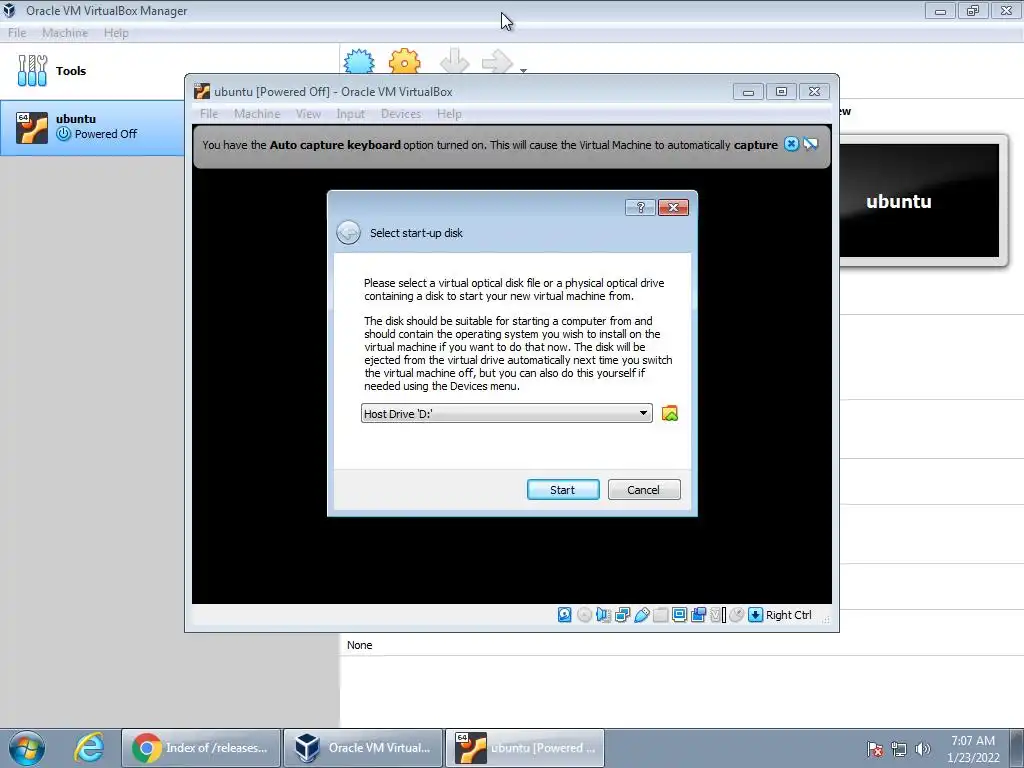Screen dimensions: 1024x768
Task: Open the Host Drive 'D:' dropdown
Action: (506, 413)
